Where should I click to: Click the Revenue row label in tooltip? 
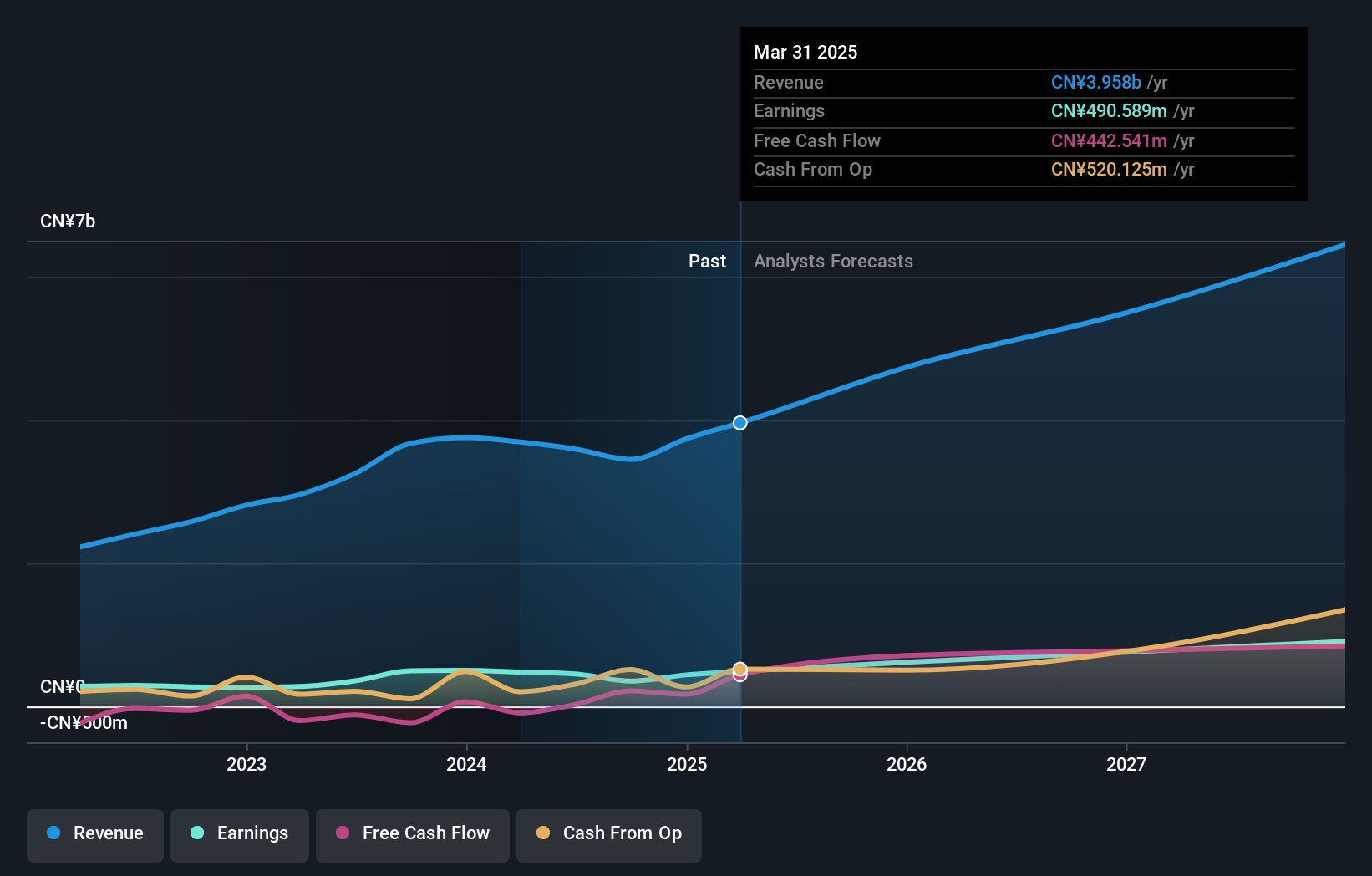coord(789,83)
